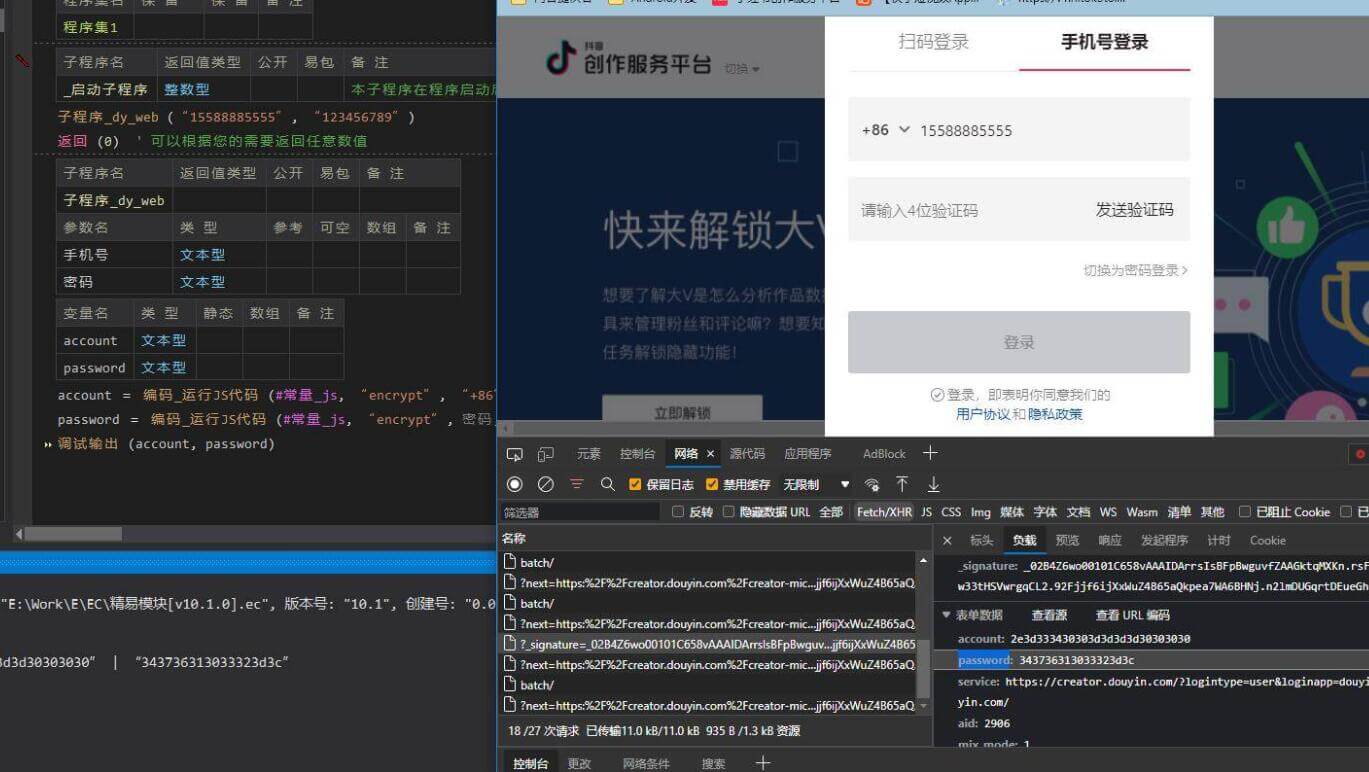Select the ?_signature= request row

point(709,644)
